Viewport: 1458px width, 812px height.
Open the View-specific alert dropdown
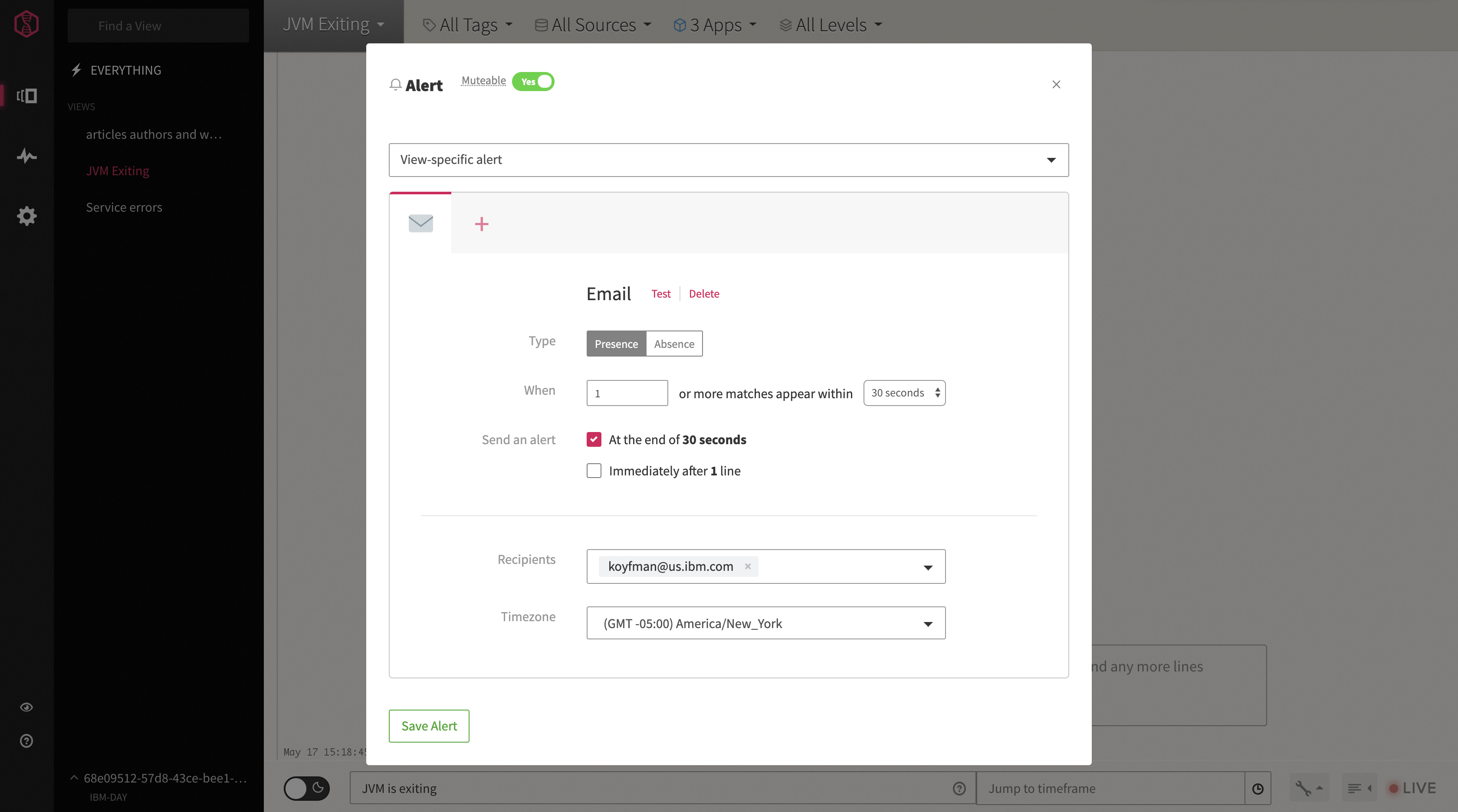point(729,160)
